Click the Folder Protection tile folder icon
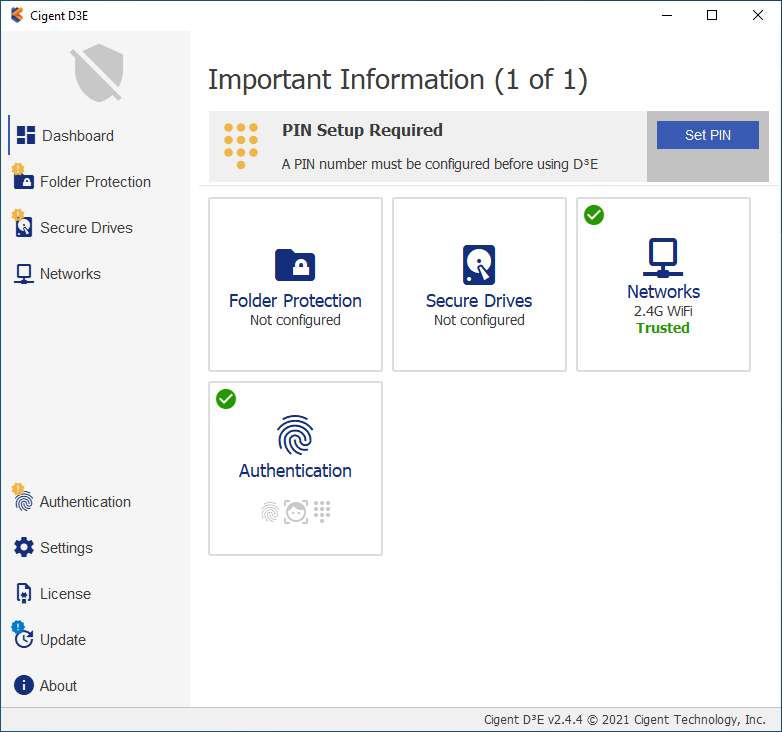This screenshot has height=732, width=782. point(295,265)
